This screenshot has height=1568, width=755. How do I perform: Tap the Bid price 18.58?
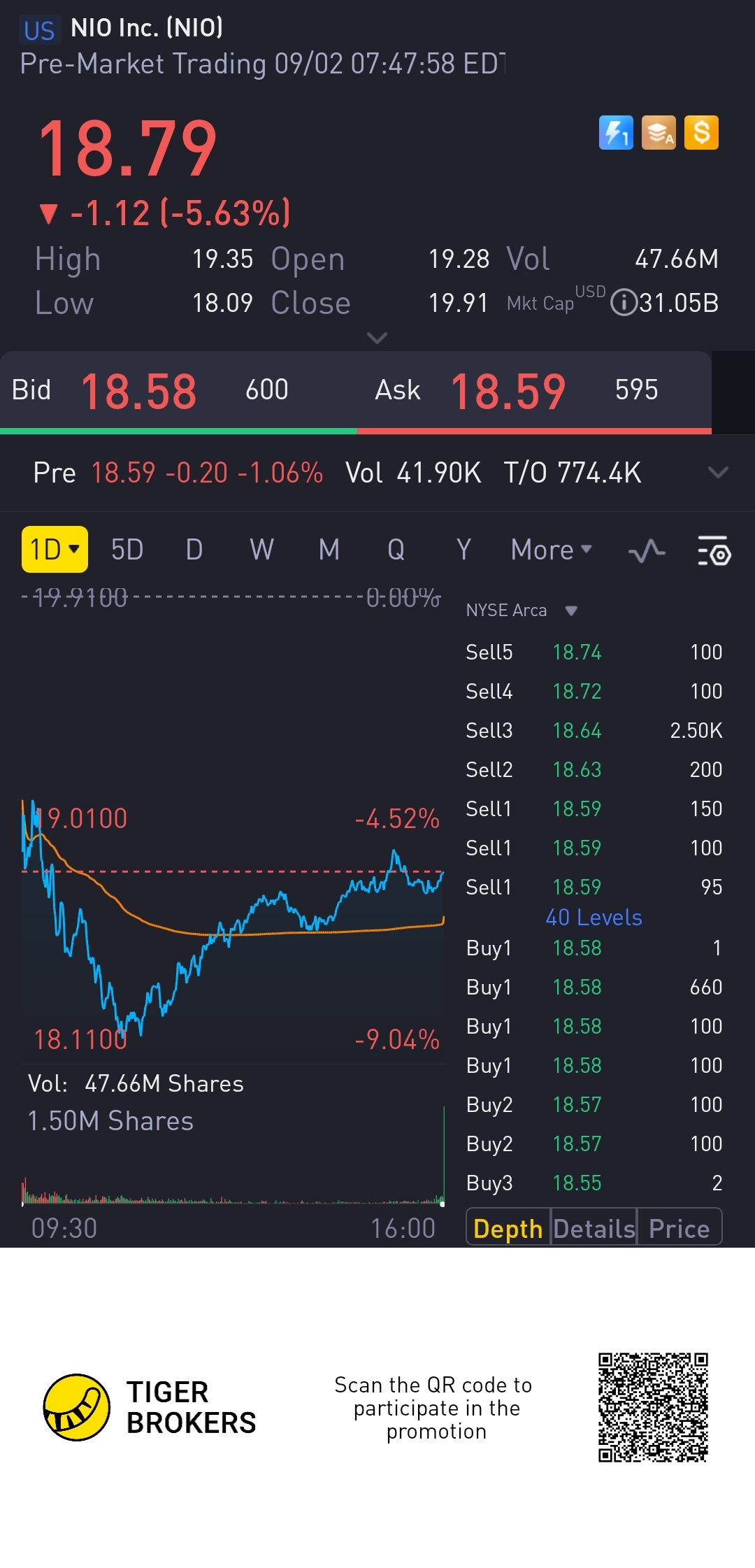pos(138,391)
